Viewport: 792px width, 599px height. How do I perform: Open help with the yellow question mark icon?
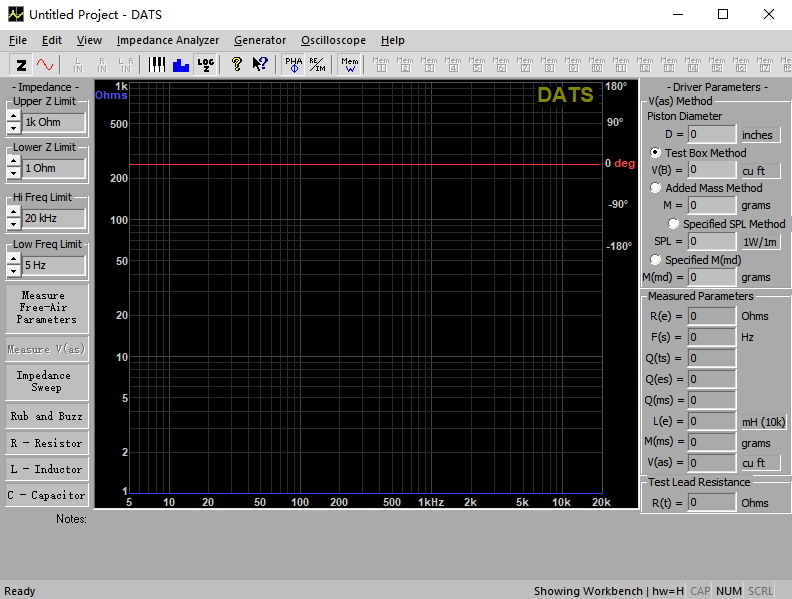(237, 65)
